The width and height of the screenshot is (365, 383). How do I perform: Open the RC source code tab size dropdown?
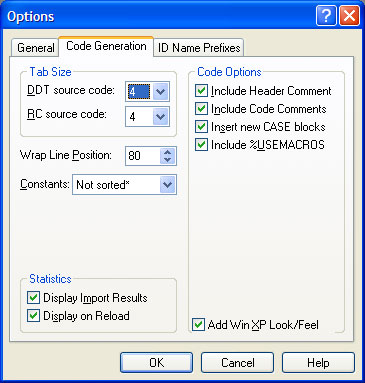[161, 117]
